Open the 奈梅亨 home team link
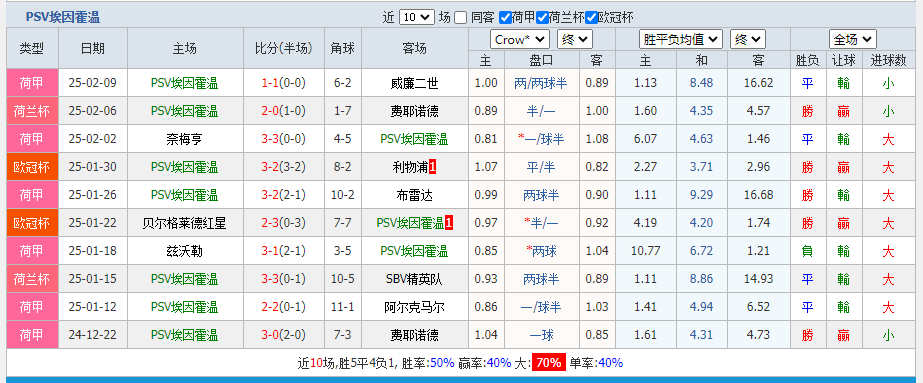Screen dimensions: 923x383 tap(184, 139)
